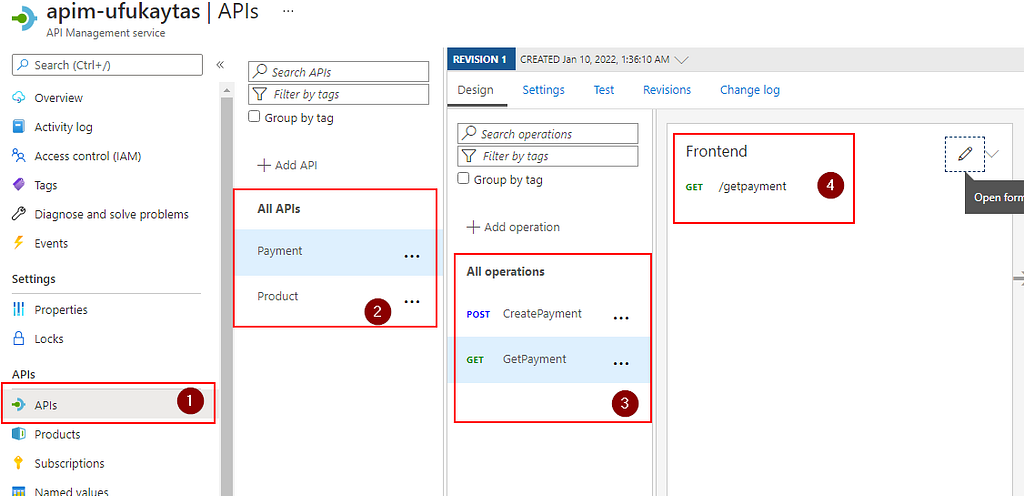This screenshot has height=496, width=1024.
Task: Click the APIs Filter by tags field
Action: [338, 94]
